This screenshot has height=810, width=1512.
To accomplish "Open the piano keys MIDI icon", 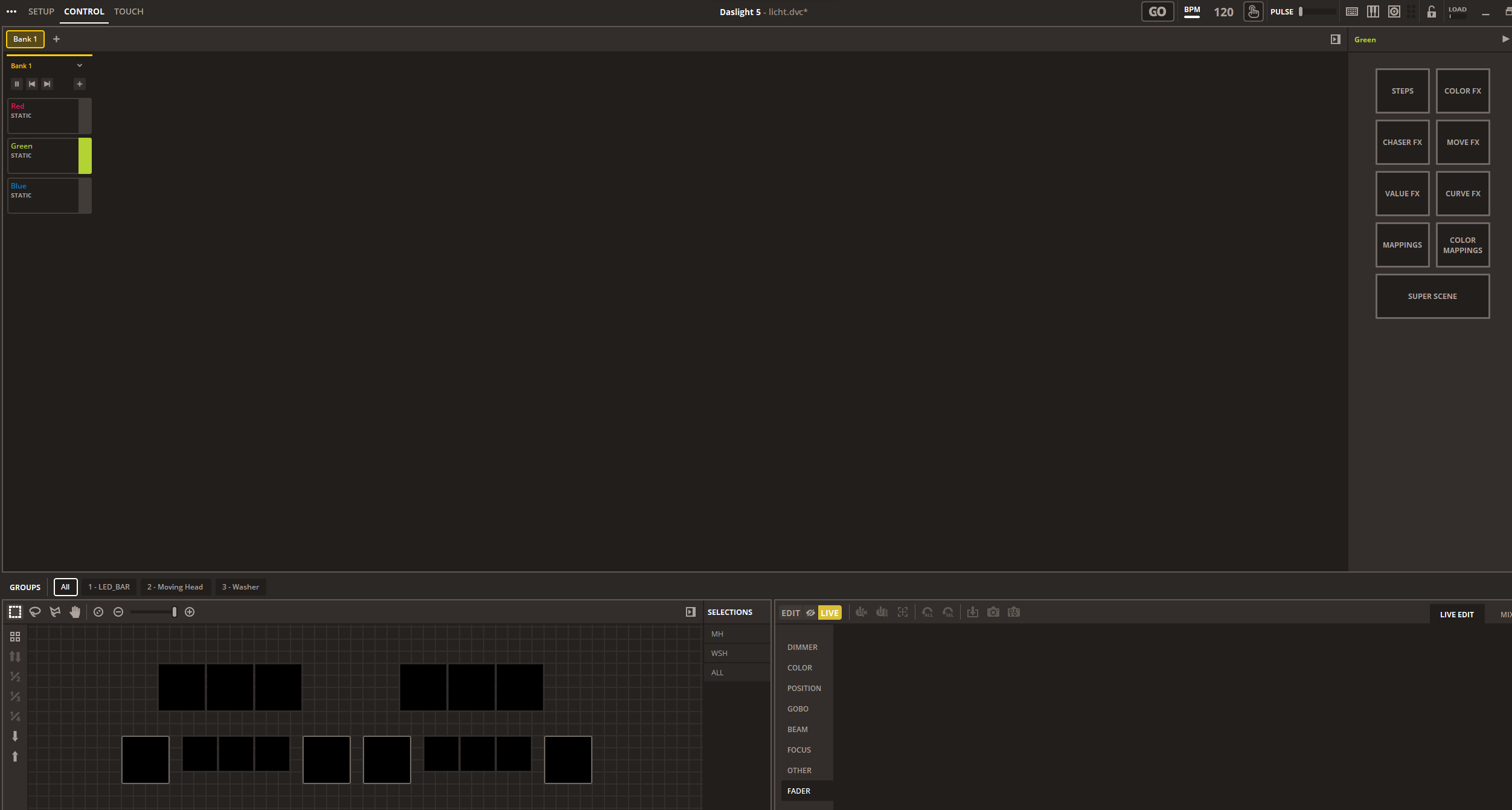I will click(x=1373, y=11).
